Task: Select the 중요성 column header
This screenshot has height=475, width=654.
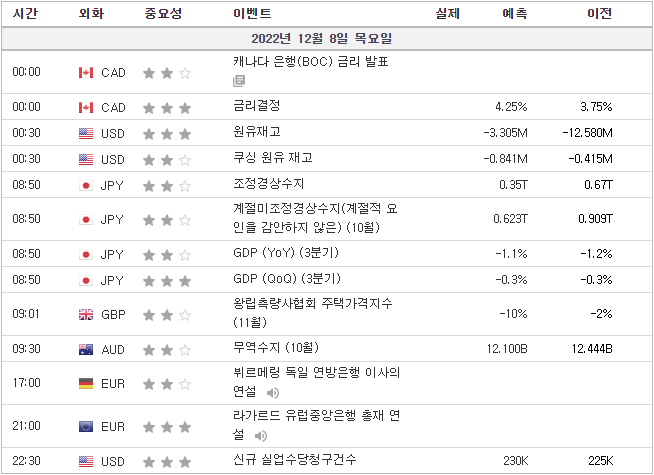Action: (163, 13)
